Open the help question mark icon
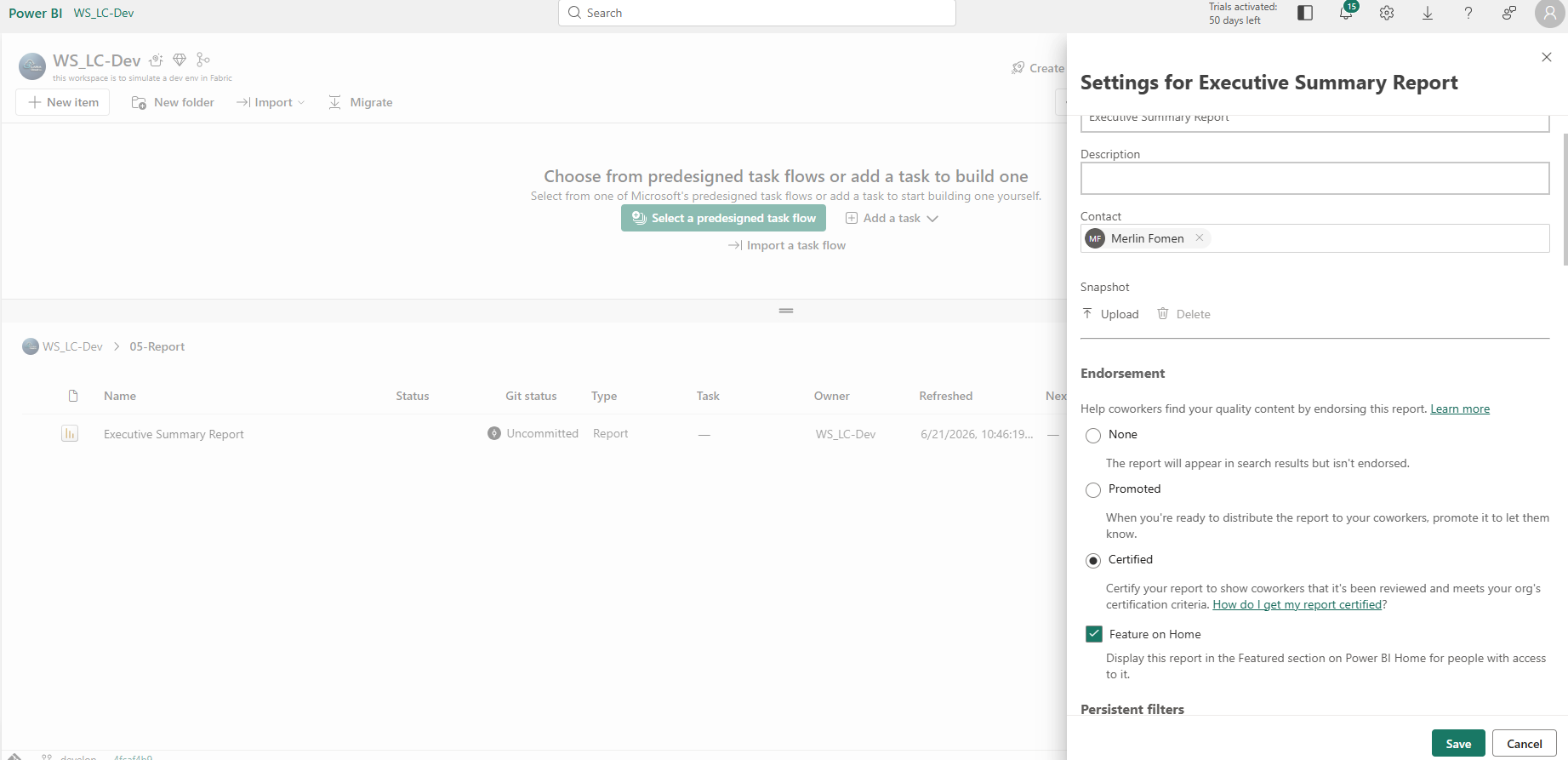 point(1468,13)
